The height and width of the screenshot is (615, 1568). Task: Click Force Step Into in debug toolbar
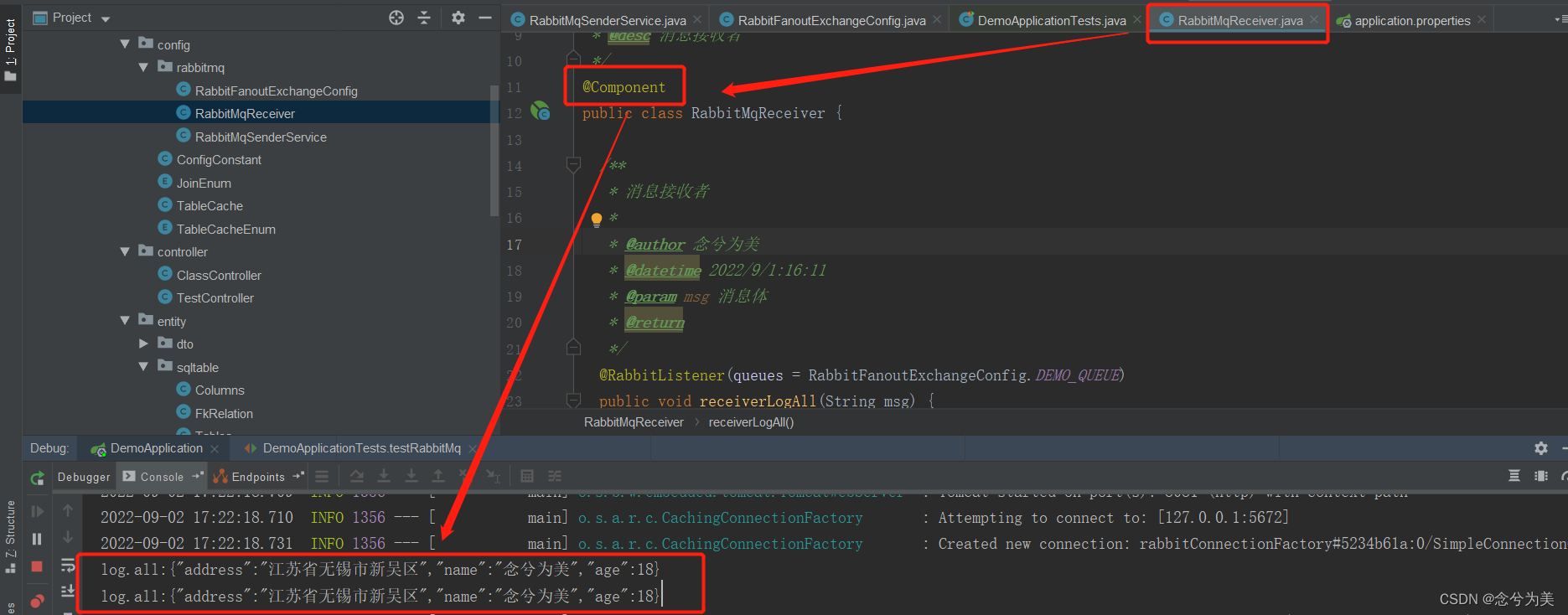click(411, 476)
